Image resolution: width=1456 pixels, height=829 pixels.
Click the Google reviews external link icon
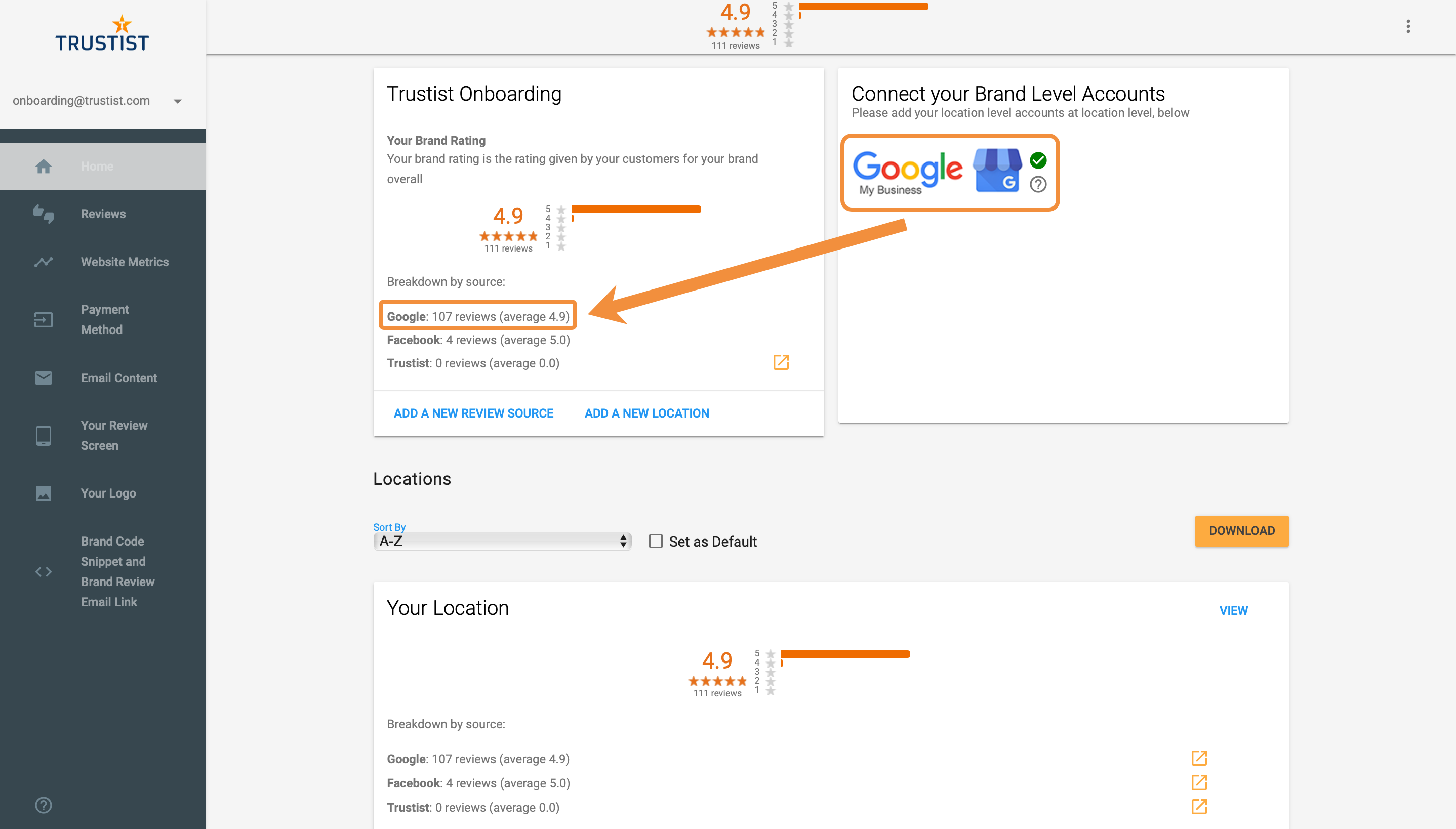tap(1200, 758)
